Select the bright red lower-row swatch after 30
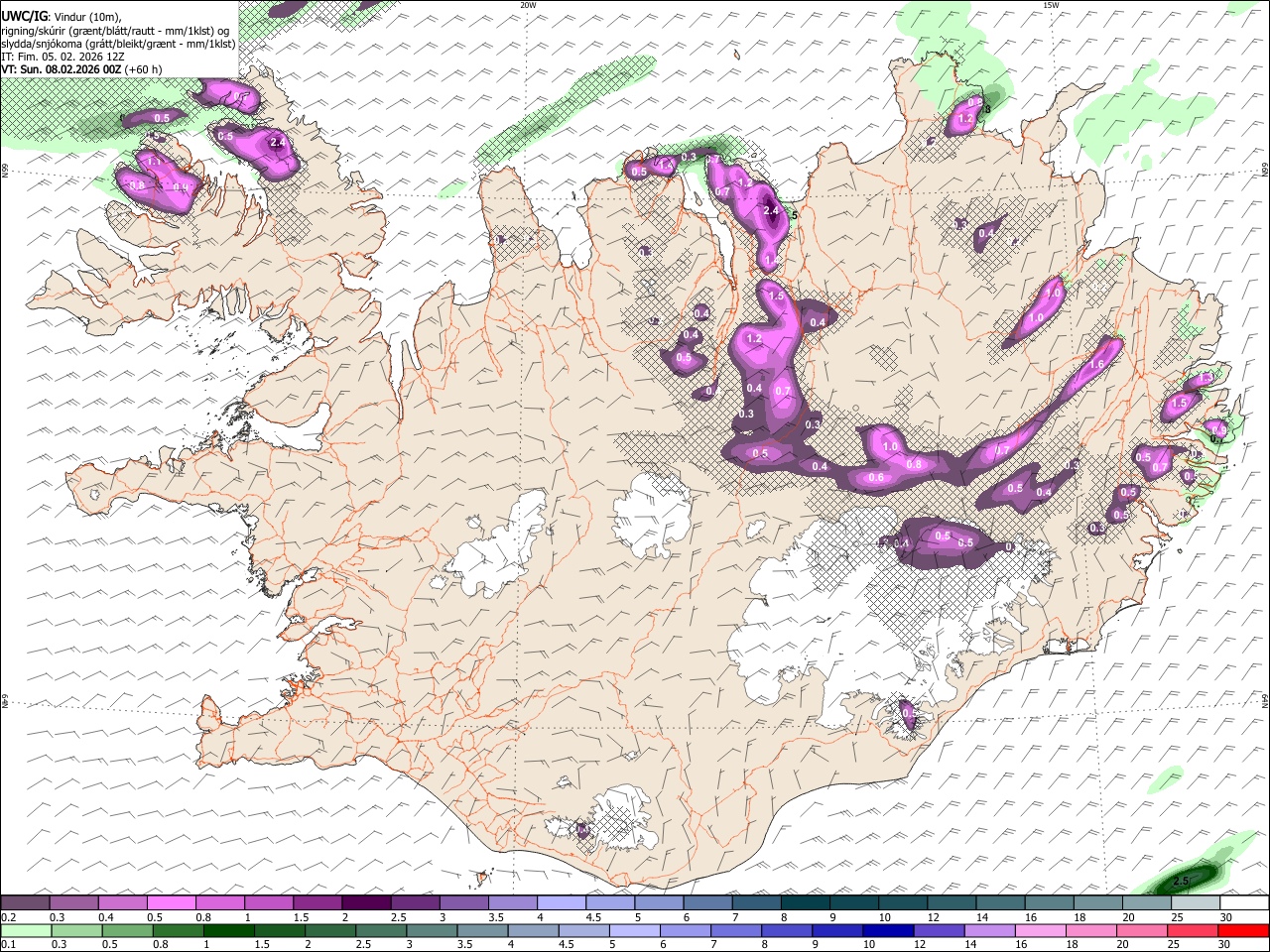 coord(1244,930)
